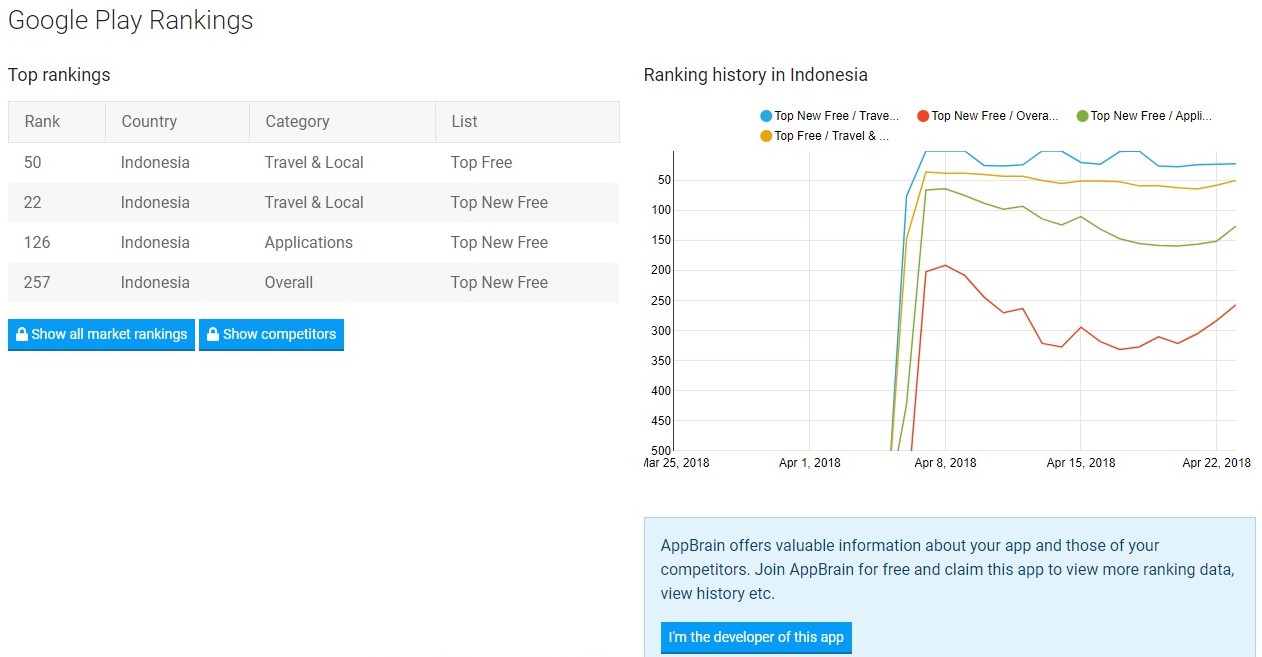
Task: Click the rank 22 cell in the table
Action: click(x=33, y=202)
